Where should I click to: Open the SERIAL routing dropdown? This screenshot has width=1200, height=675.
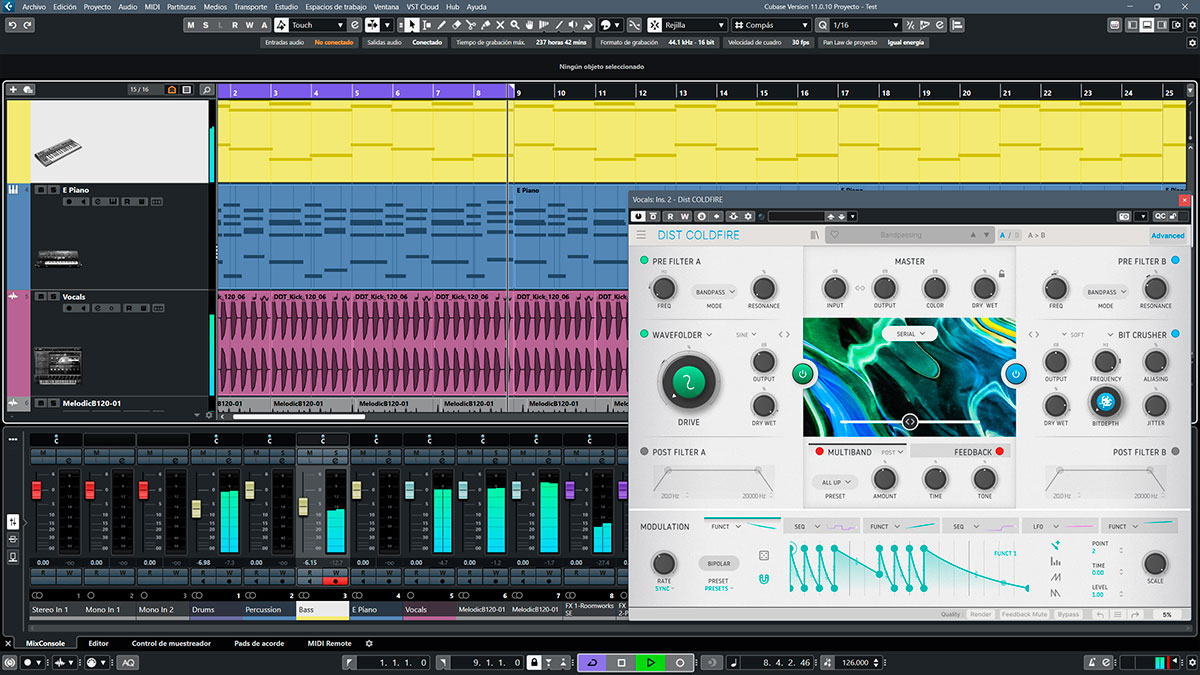pyautogui.click(x=909, y=334)
